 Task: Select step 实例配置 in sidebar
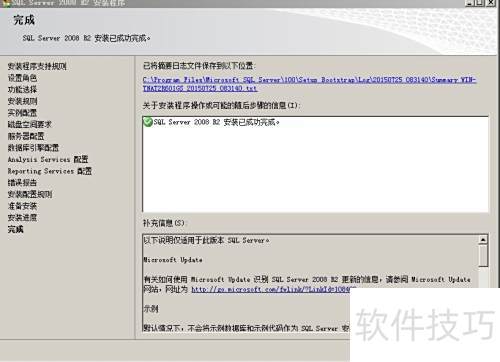pyautogui.click(x=22, y=113)
